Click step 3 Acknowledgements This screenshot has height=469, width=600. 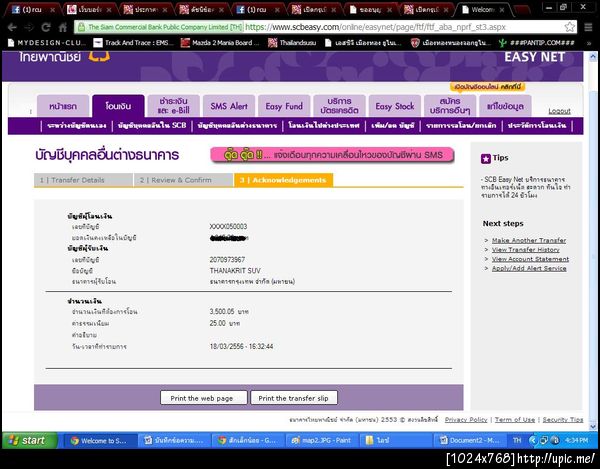click(283, 180)
